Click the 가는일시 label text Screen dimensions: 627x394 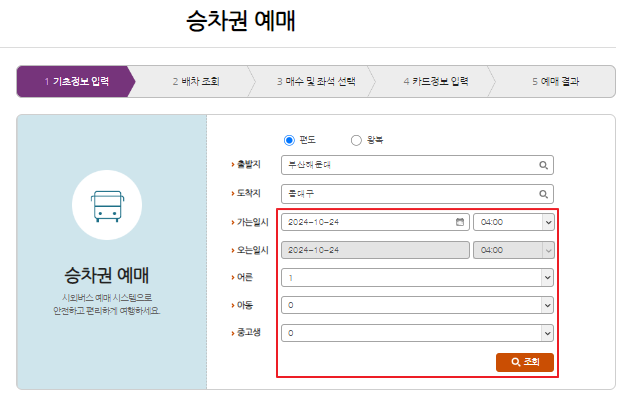click(x=252, y=222)
